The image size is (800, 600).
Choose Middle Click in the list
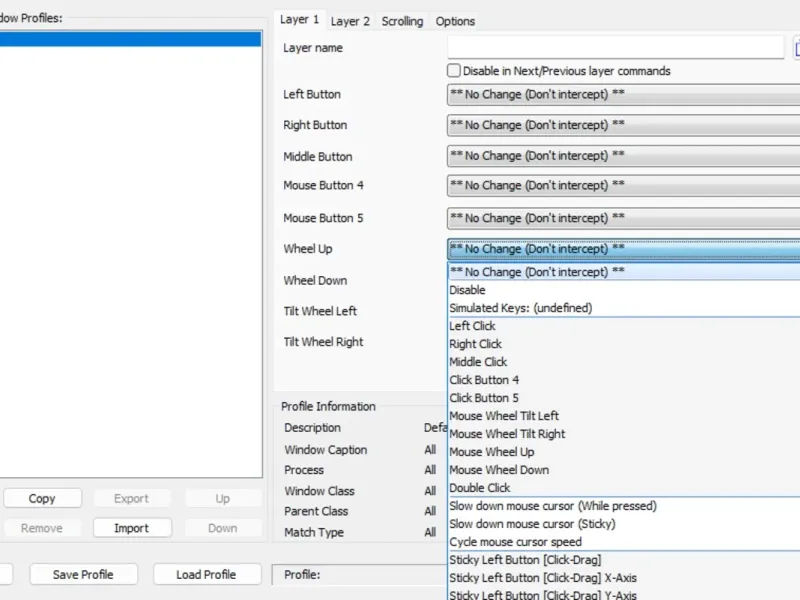tap(623, 362)
